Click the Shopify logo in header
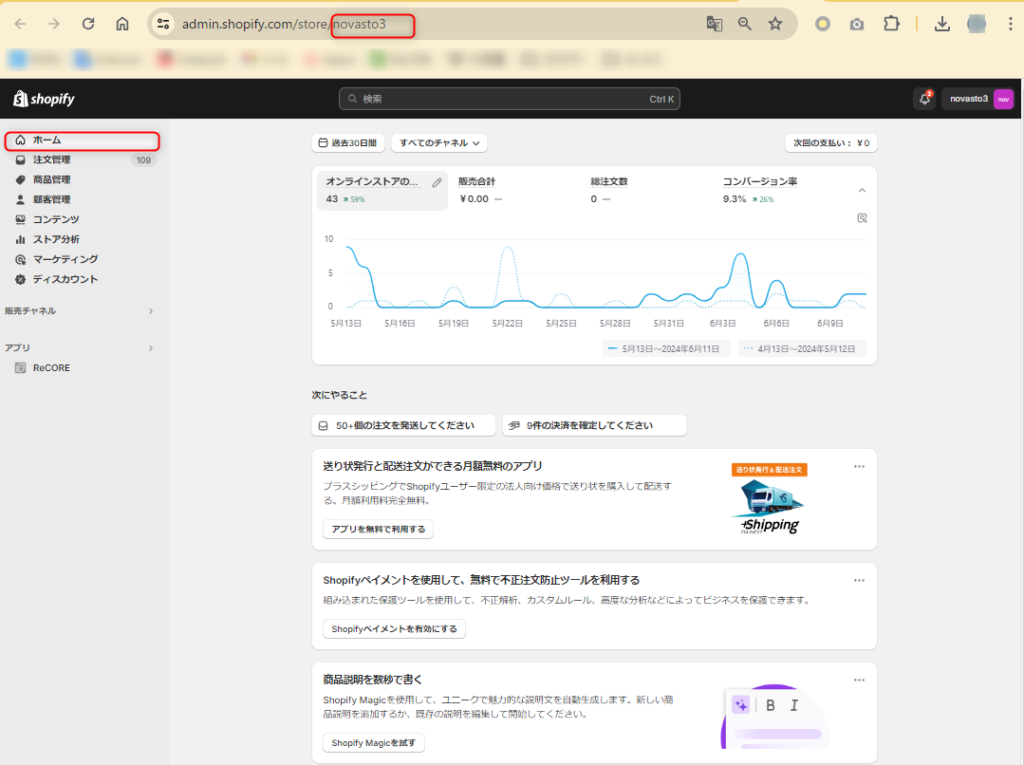Screen dimensions: 1024x765 click(44, 99)
